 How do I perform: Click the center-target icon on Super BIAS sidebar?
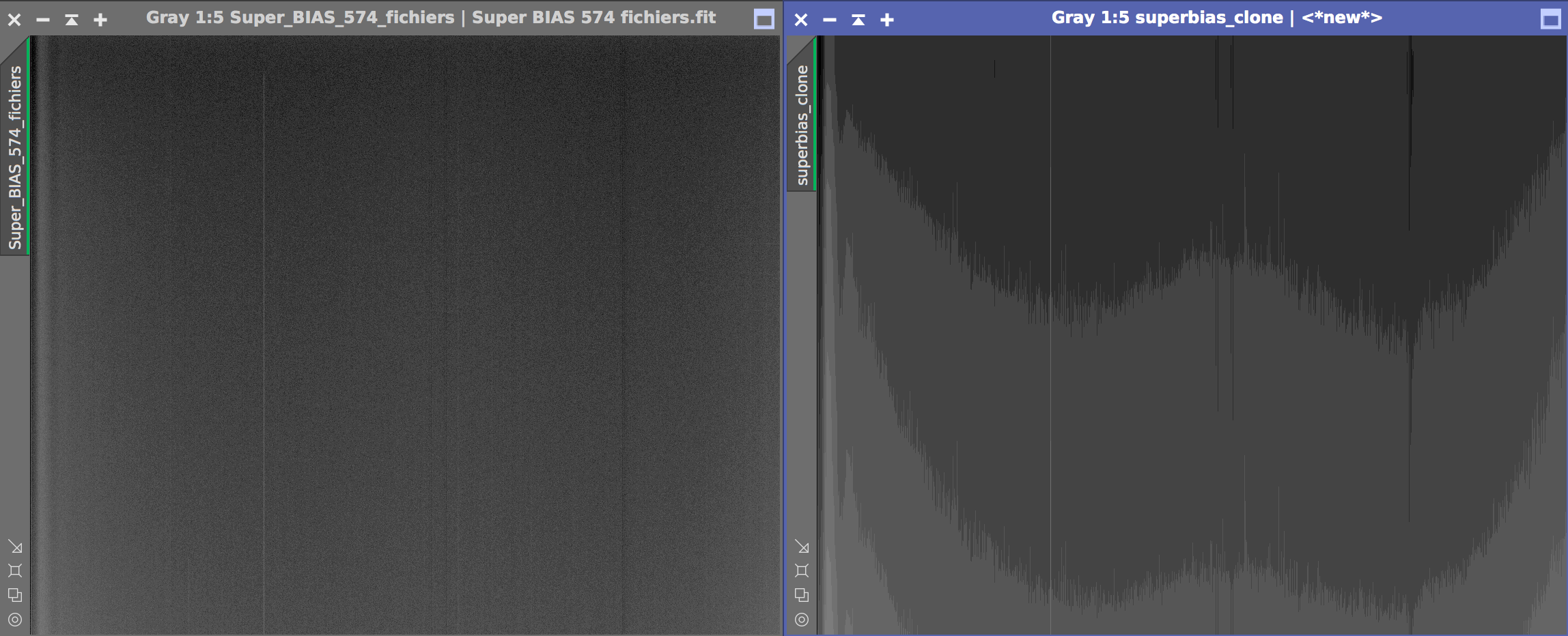pos(16,620)
